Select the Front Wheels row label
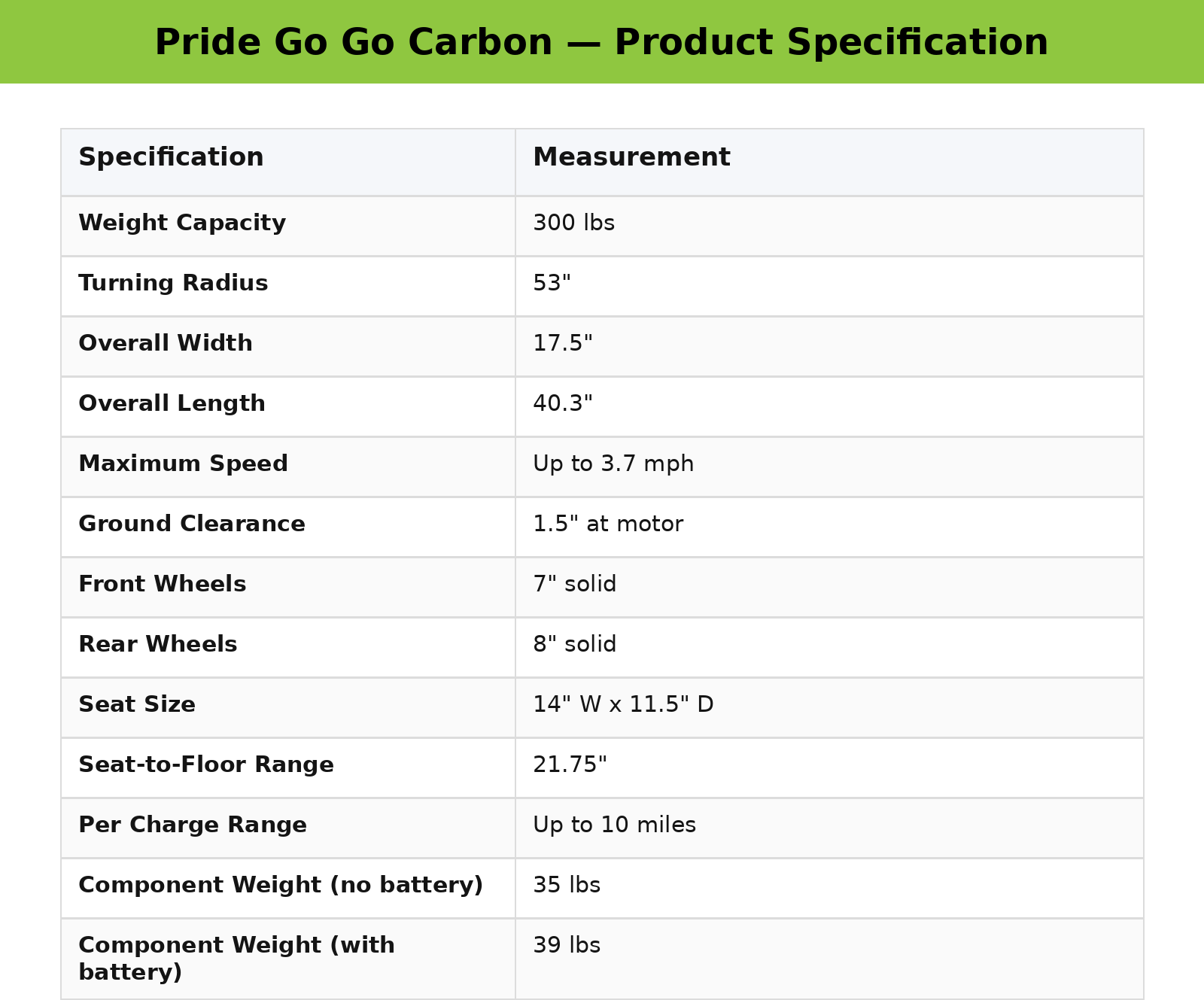The image size is (1204, 1000). coord(162,585)
